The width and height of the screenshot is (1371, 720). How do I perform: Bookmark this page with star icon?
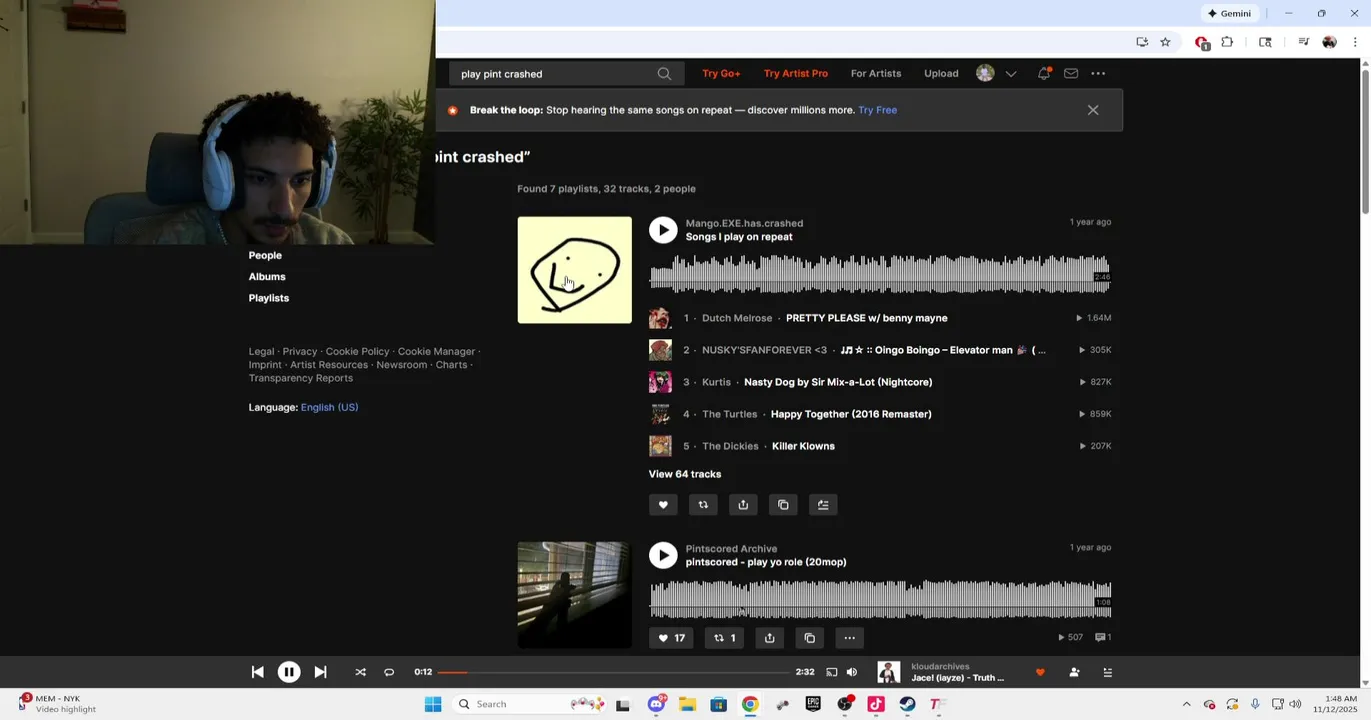[1165, 42]
